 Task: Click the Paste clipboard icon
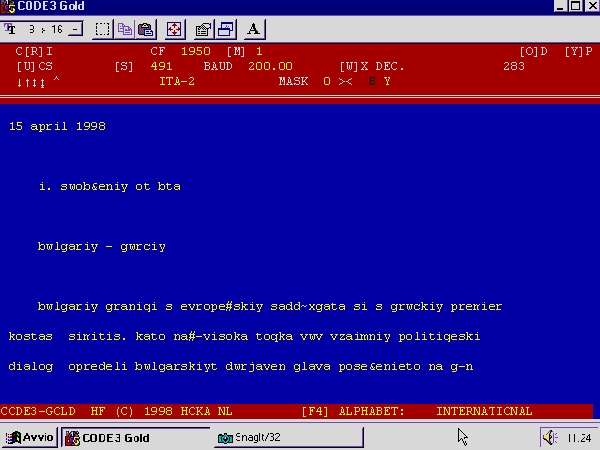pyautogui.click(x=146, y=29)
